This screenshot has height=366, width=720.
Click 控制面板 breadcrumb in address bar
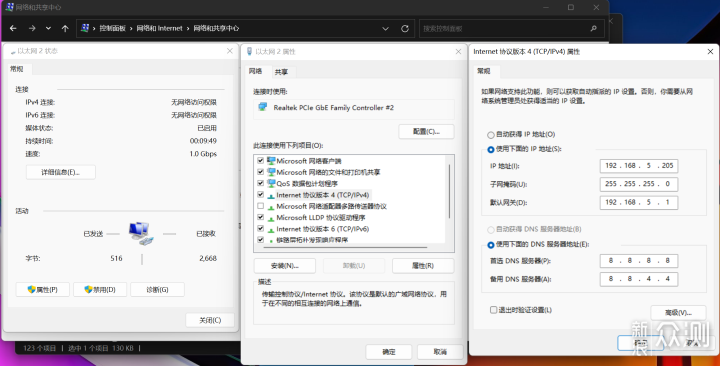[x=112, y=28]
